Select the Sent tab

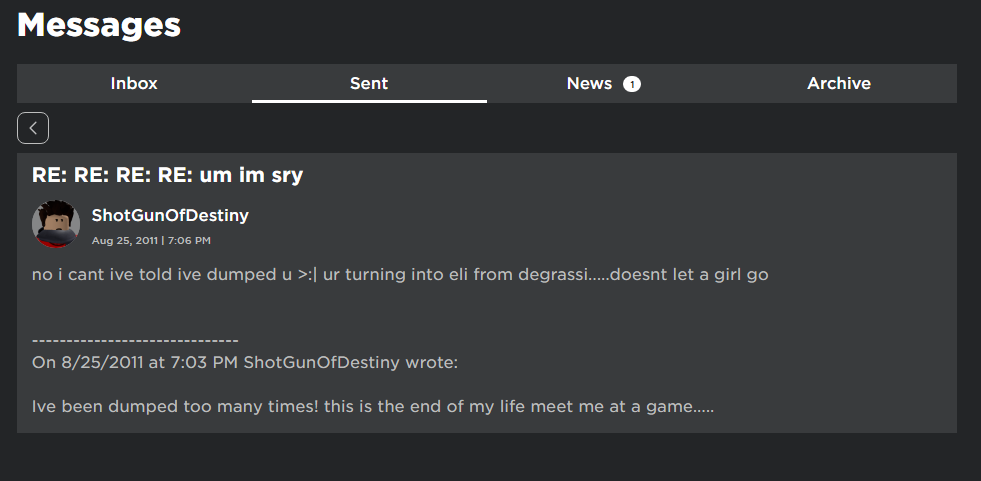369,84
